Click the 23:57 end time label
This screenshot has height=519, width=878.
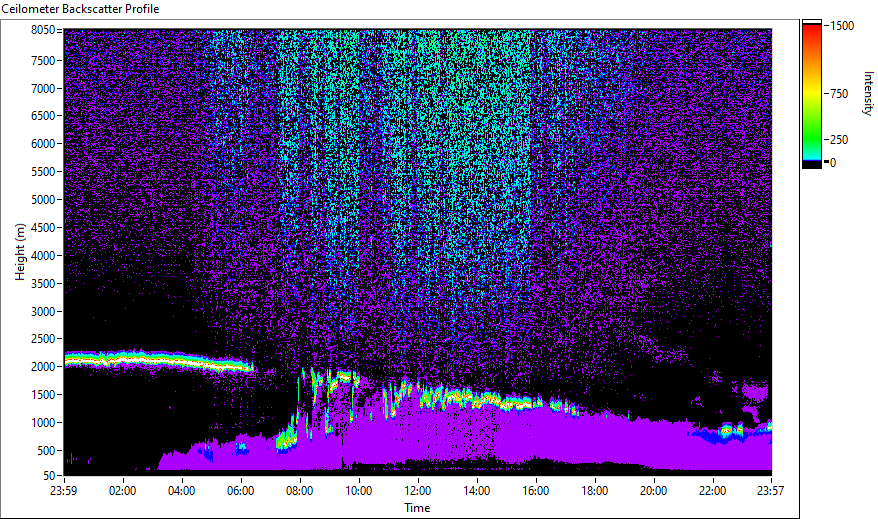click(x=771, y=491)
